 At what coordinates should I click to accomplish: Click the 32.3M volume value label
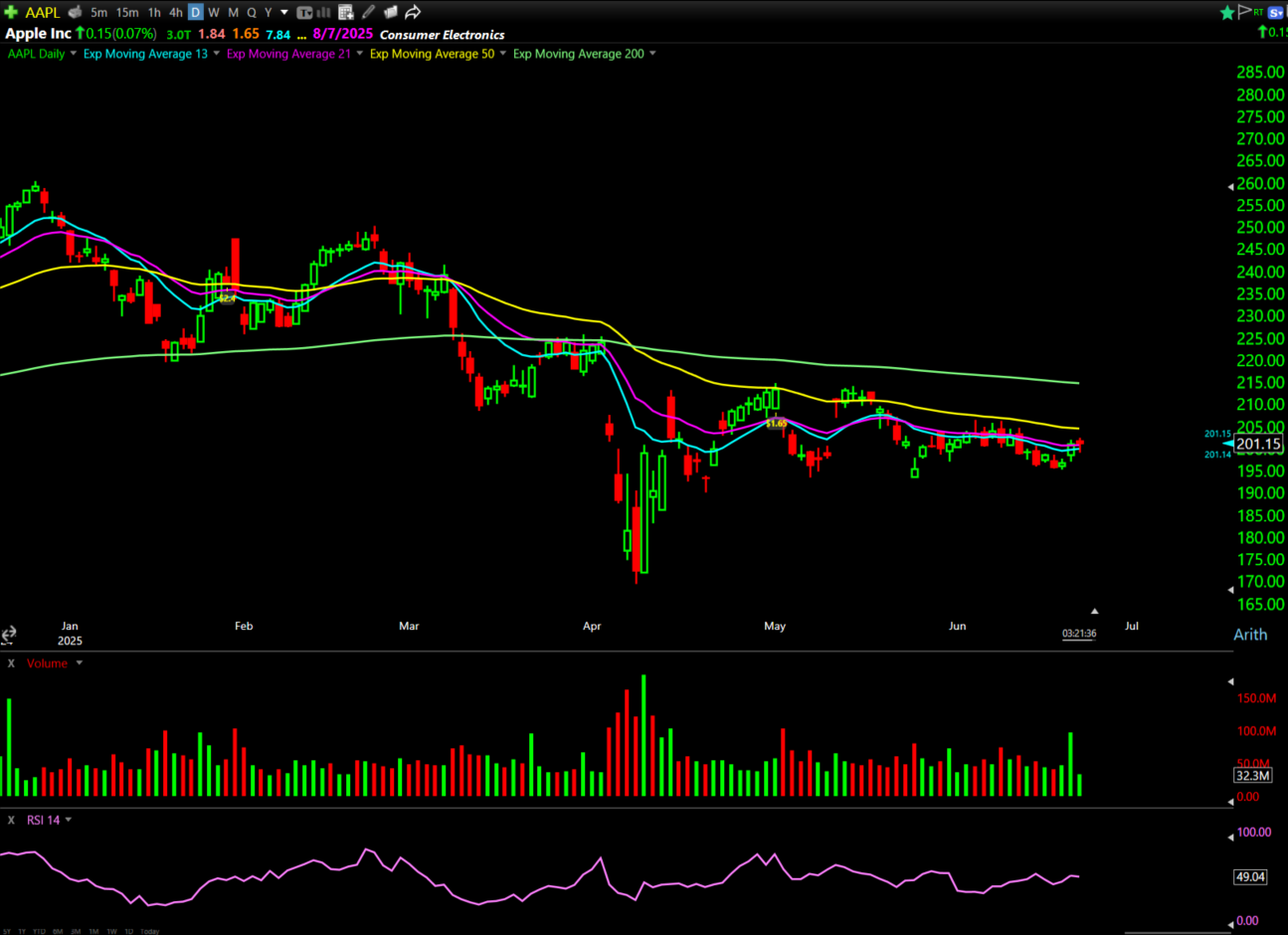click(1252, 775)
